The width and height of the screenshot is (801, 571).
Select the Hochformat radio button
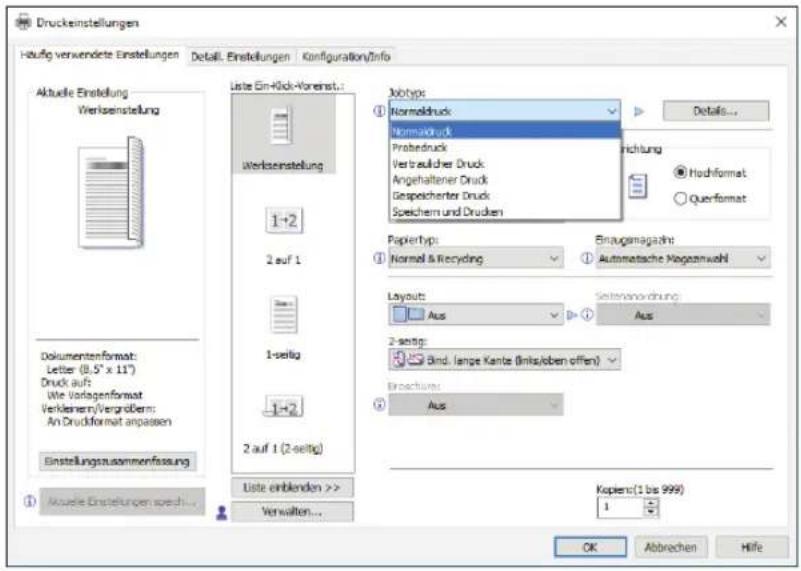coord(679,173)
